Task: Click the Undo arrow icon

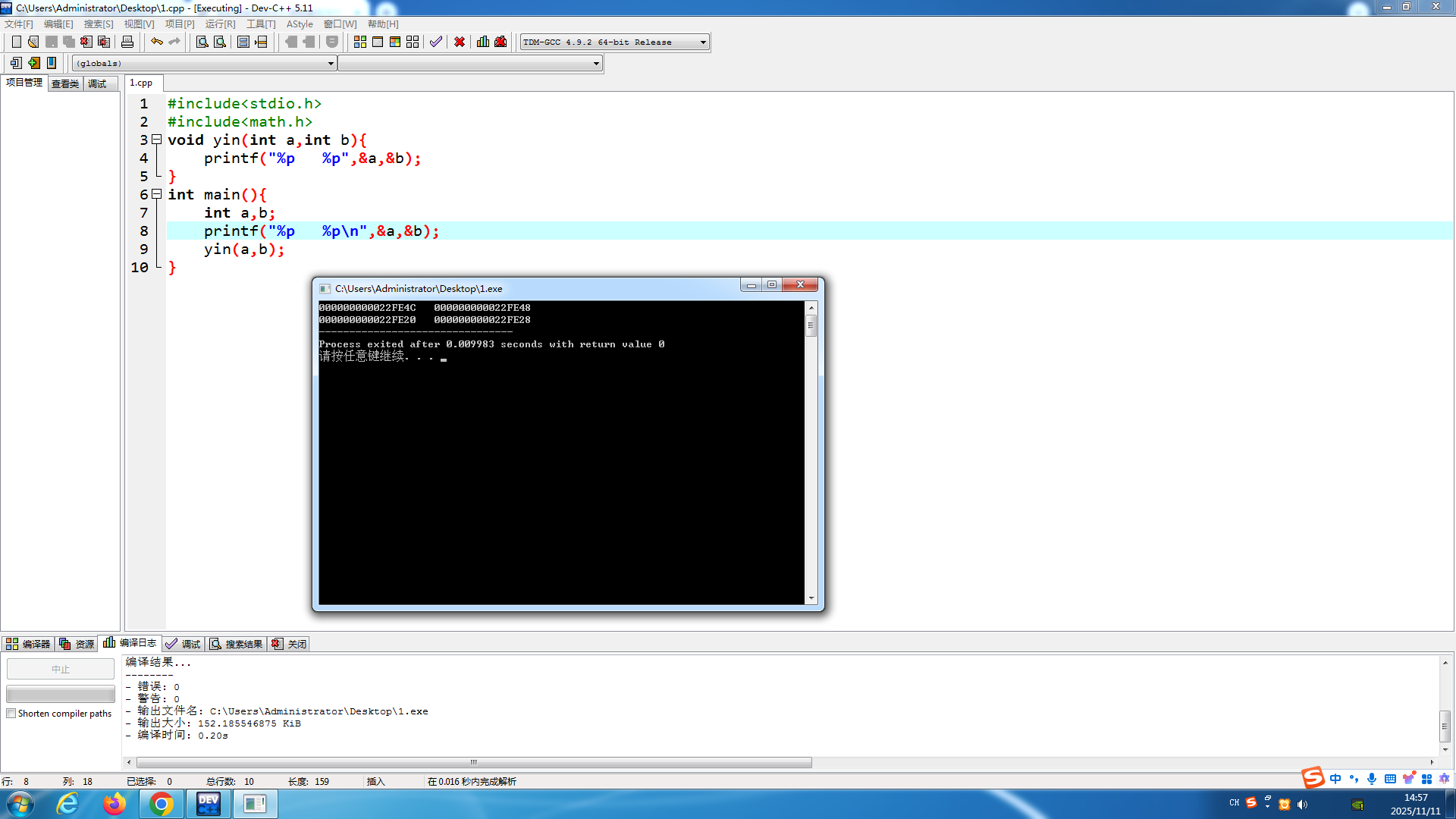Action: (156, 42)
